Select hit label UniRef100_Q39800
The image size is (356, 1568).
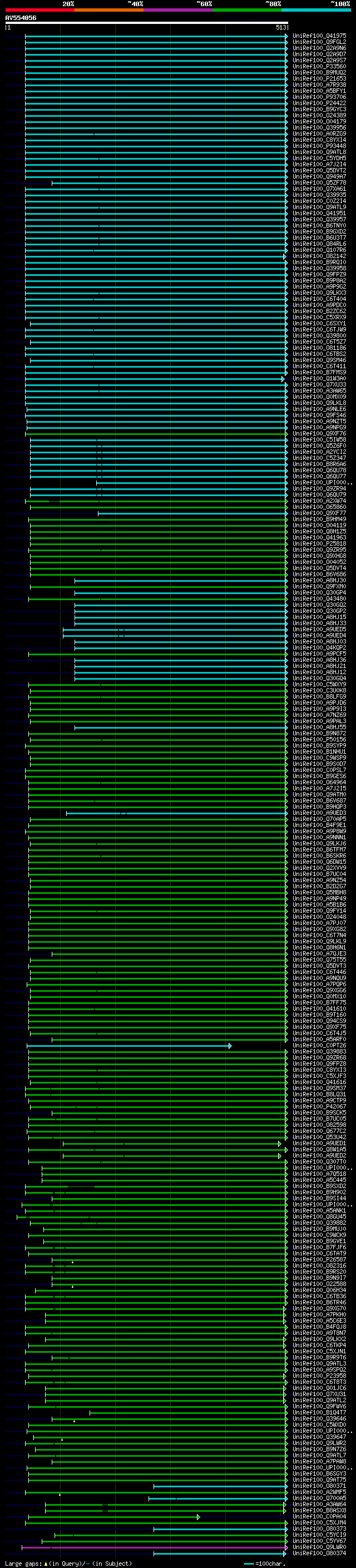[319, 335]
